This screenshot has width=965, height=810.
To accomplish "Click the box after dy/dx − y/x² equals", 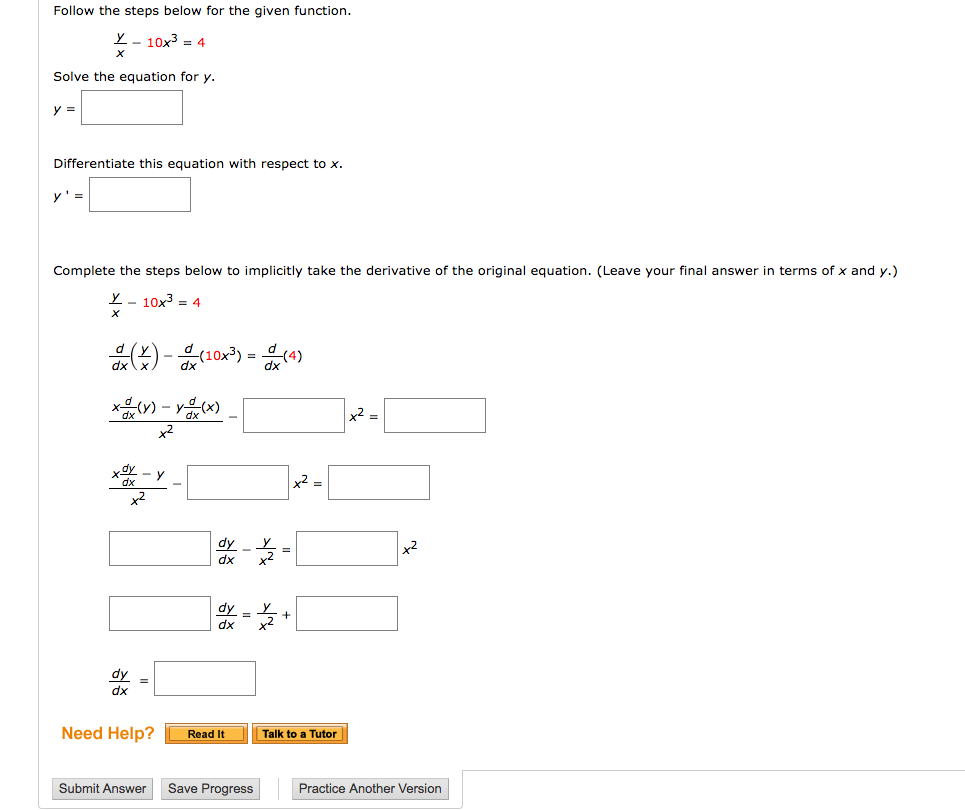I will coord(345,547).
